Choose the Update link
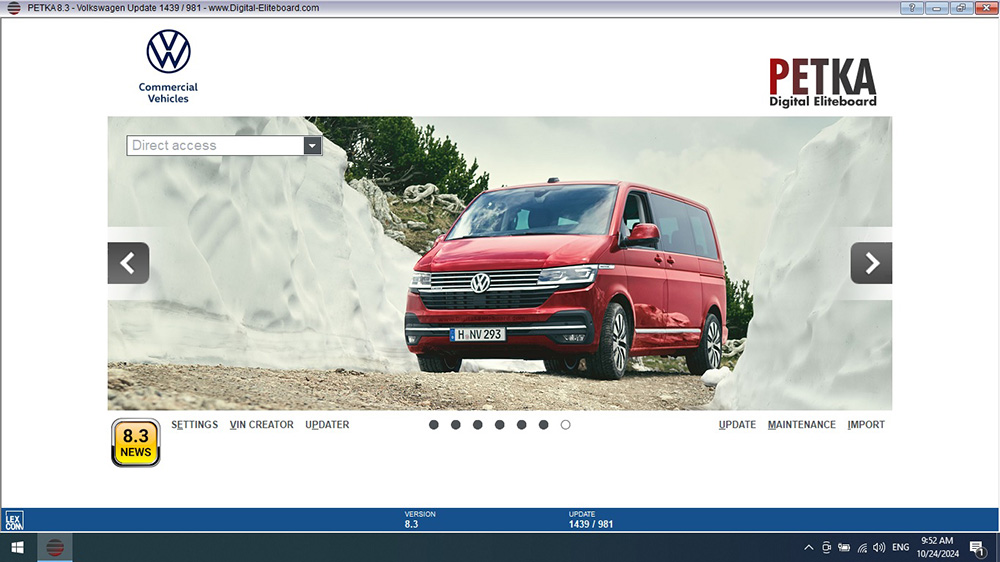1000x562 pixels. [x=737, y=425]
